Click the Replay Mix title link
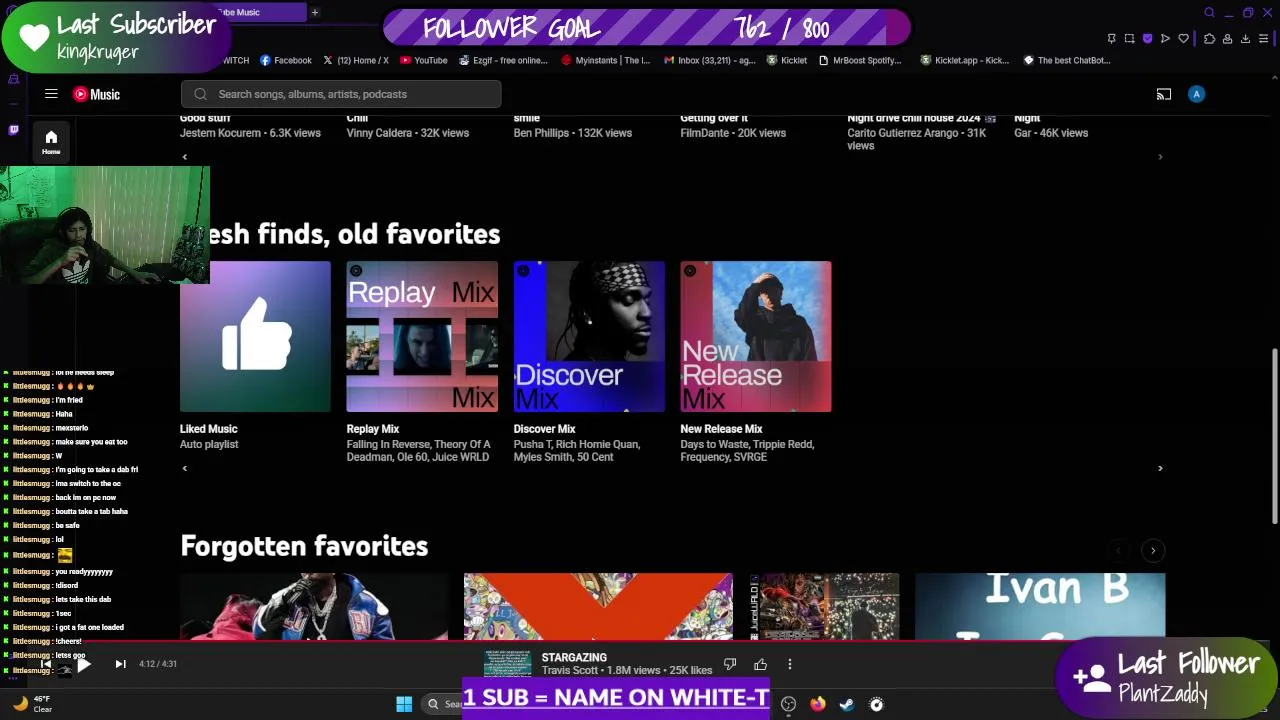This screenshot has height=720, width=1280. [372, 429]
